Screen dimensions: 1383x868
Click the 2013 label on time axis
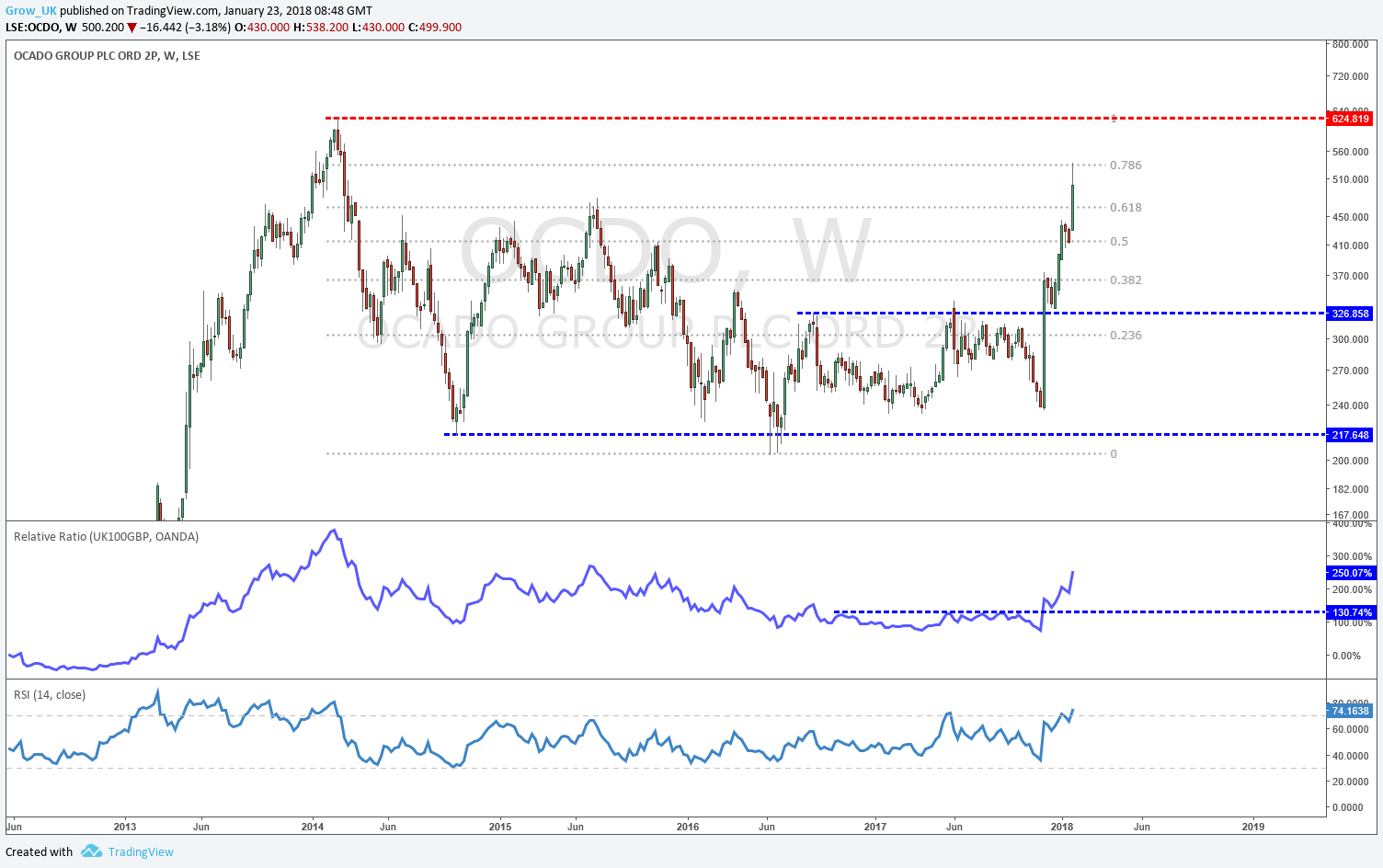(125, 827)
